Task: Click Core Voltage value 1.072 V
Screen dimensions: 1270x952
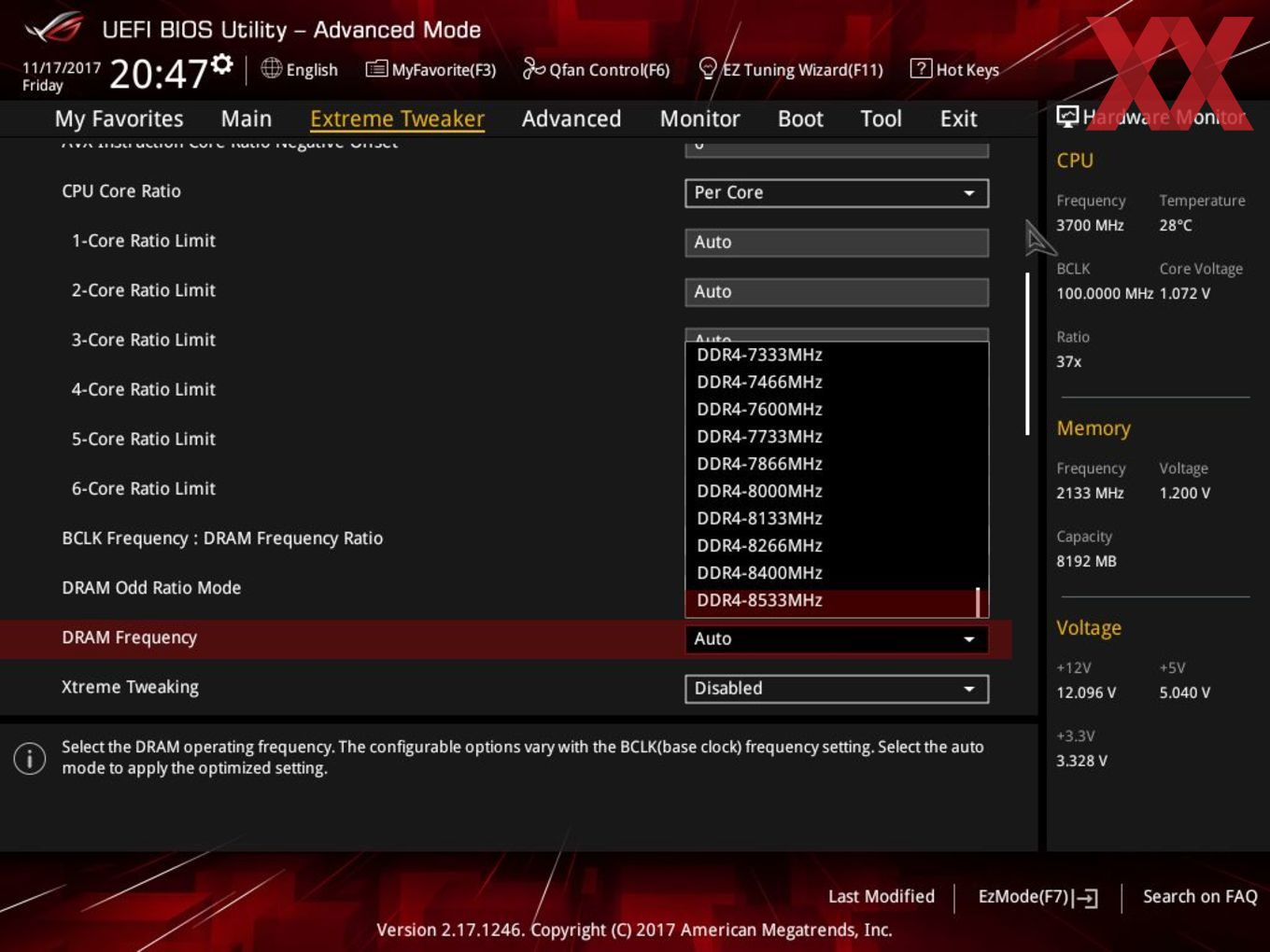Action: pos(1185,293)
